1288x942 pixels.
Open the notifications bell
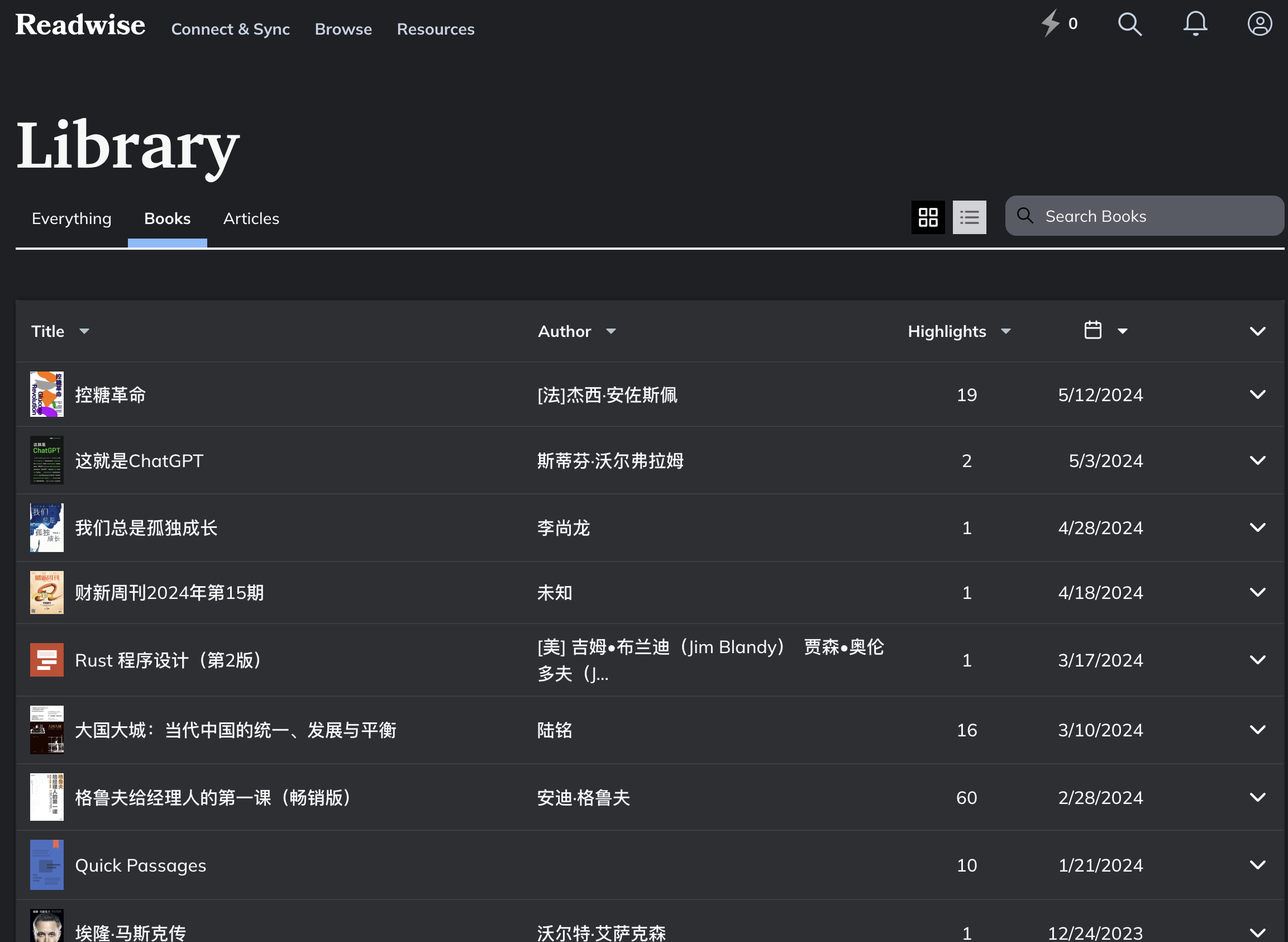(1195, 24)
